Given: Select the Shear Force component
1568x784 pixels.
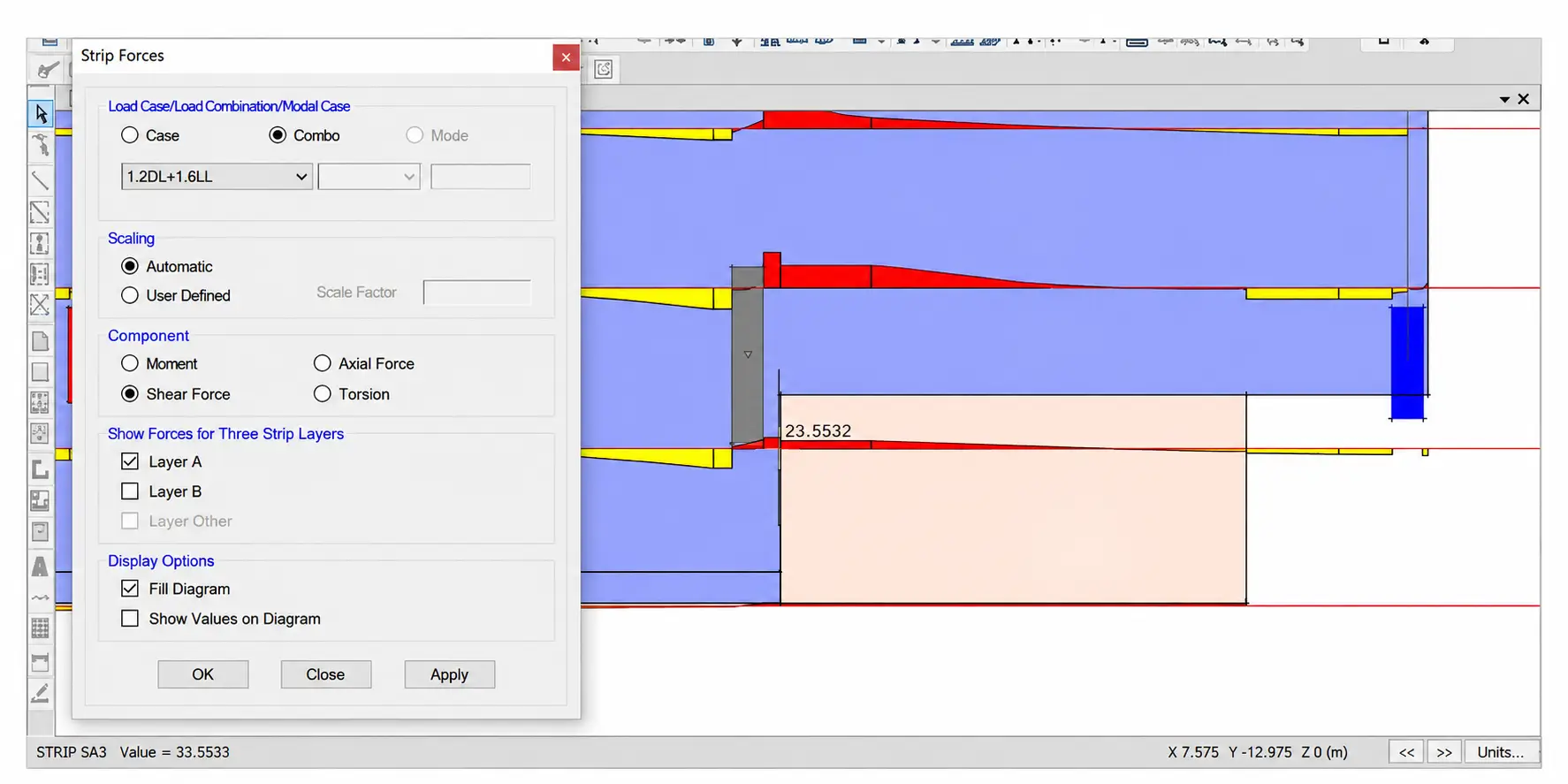Looking at the screenshot, I should pyautogui.click(x=130, y=394).
